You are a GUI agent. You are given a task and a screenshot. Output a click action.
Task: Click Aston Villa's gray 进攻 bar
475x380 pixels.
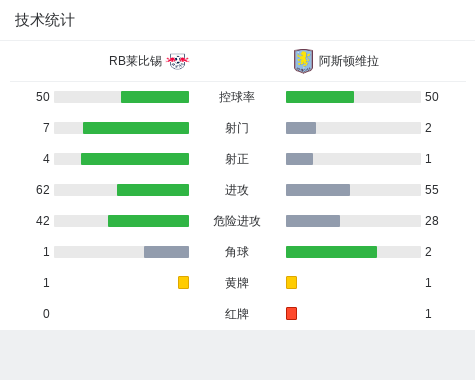tap(318, 190)
